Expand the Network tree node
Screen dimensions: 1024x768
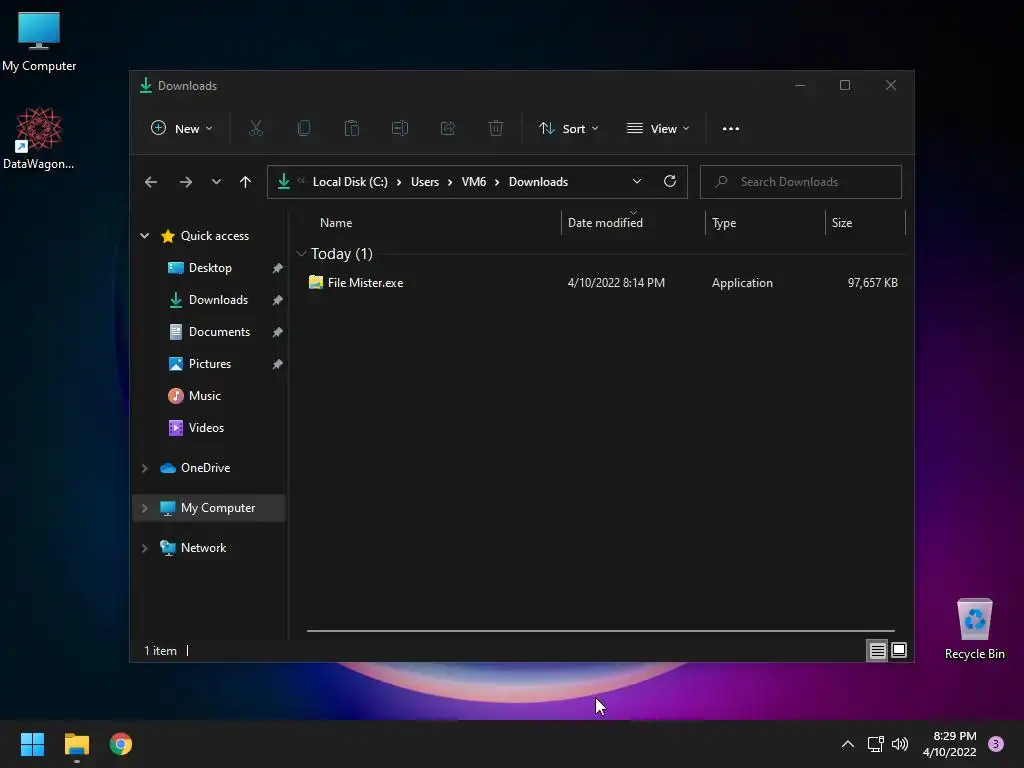[x=144, y=548]
